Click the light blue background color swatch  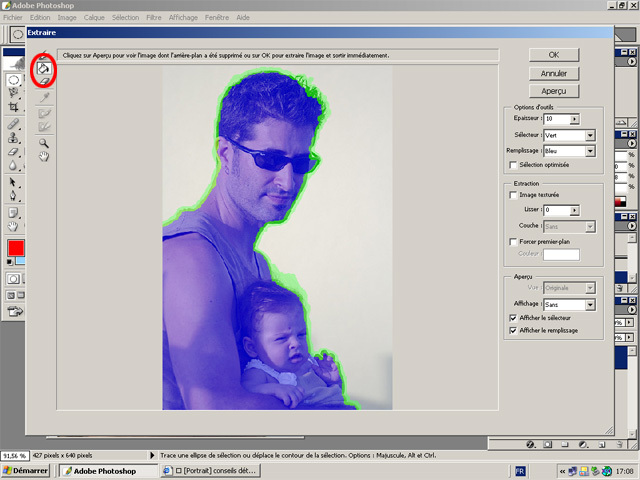coord(20,261)
